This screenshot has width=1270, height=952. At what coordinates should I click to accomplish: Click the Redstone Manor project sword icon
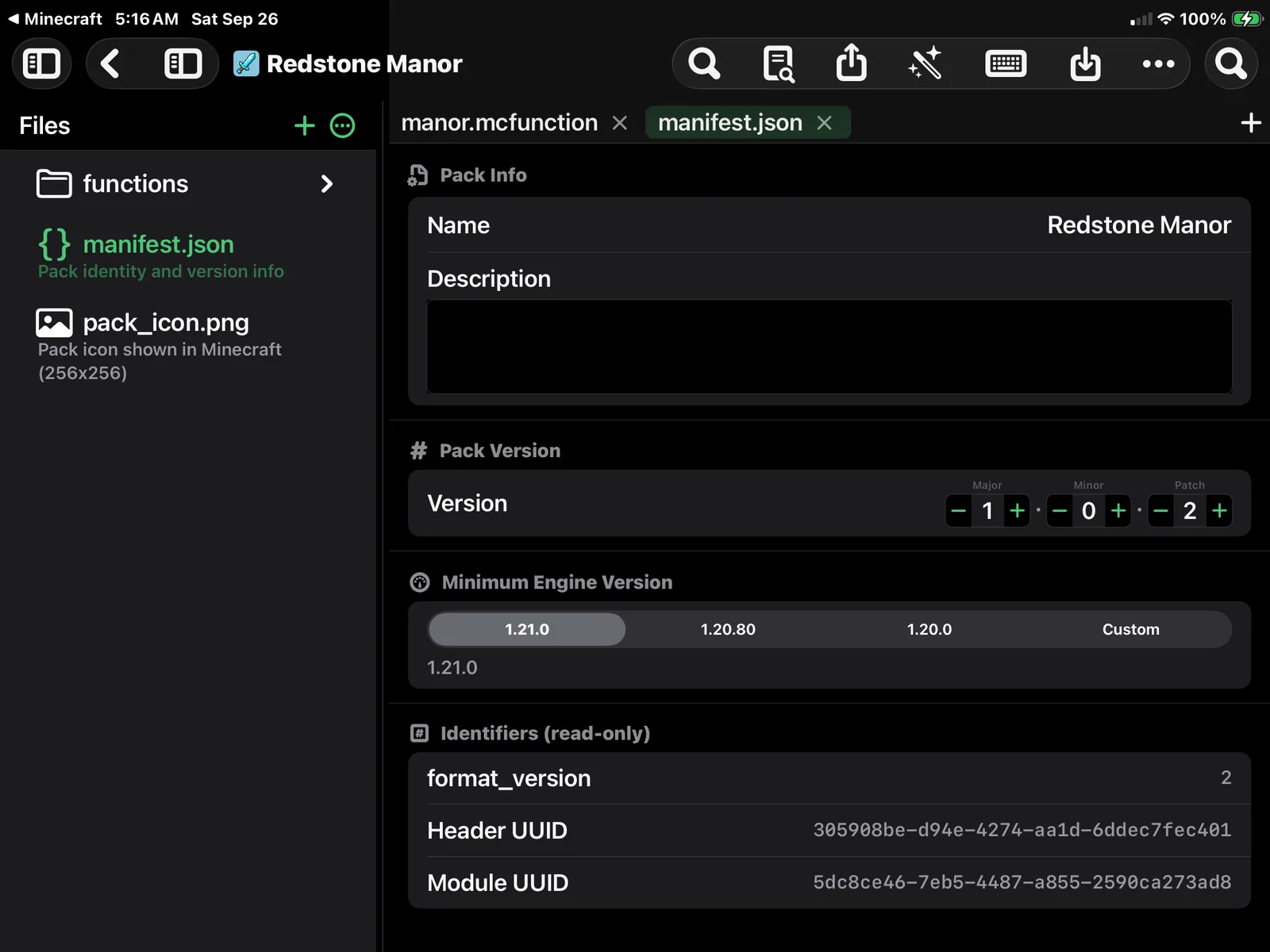246,63
